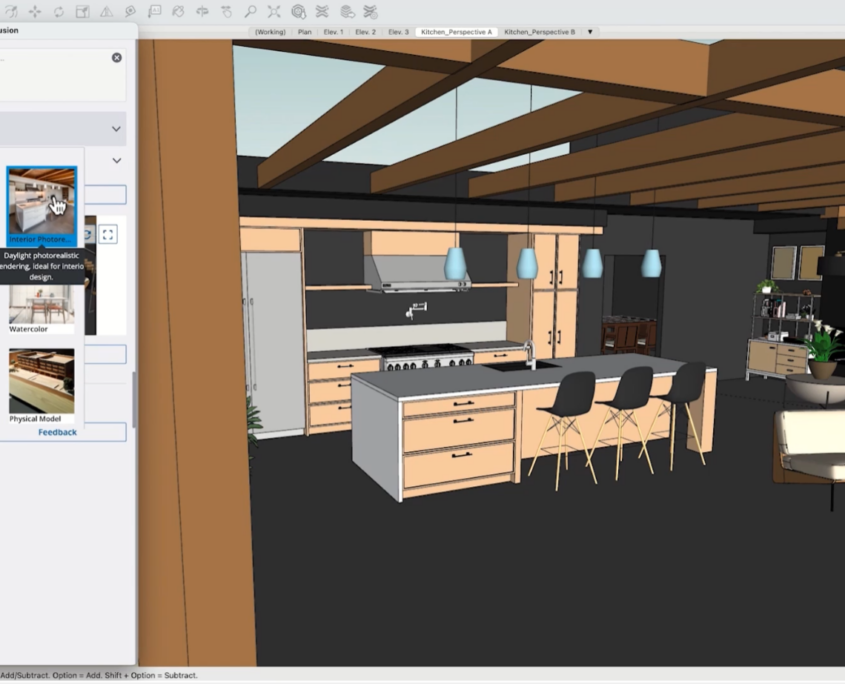Open the scene overflow dropdown arrow
The image size is (845, 684).
click(590, 31)
